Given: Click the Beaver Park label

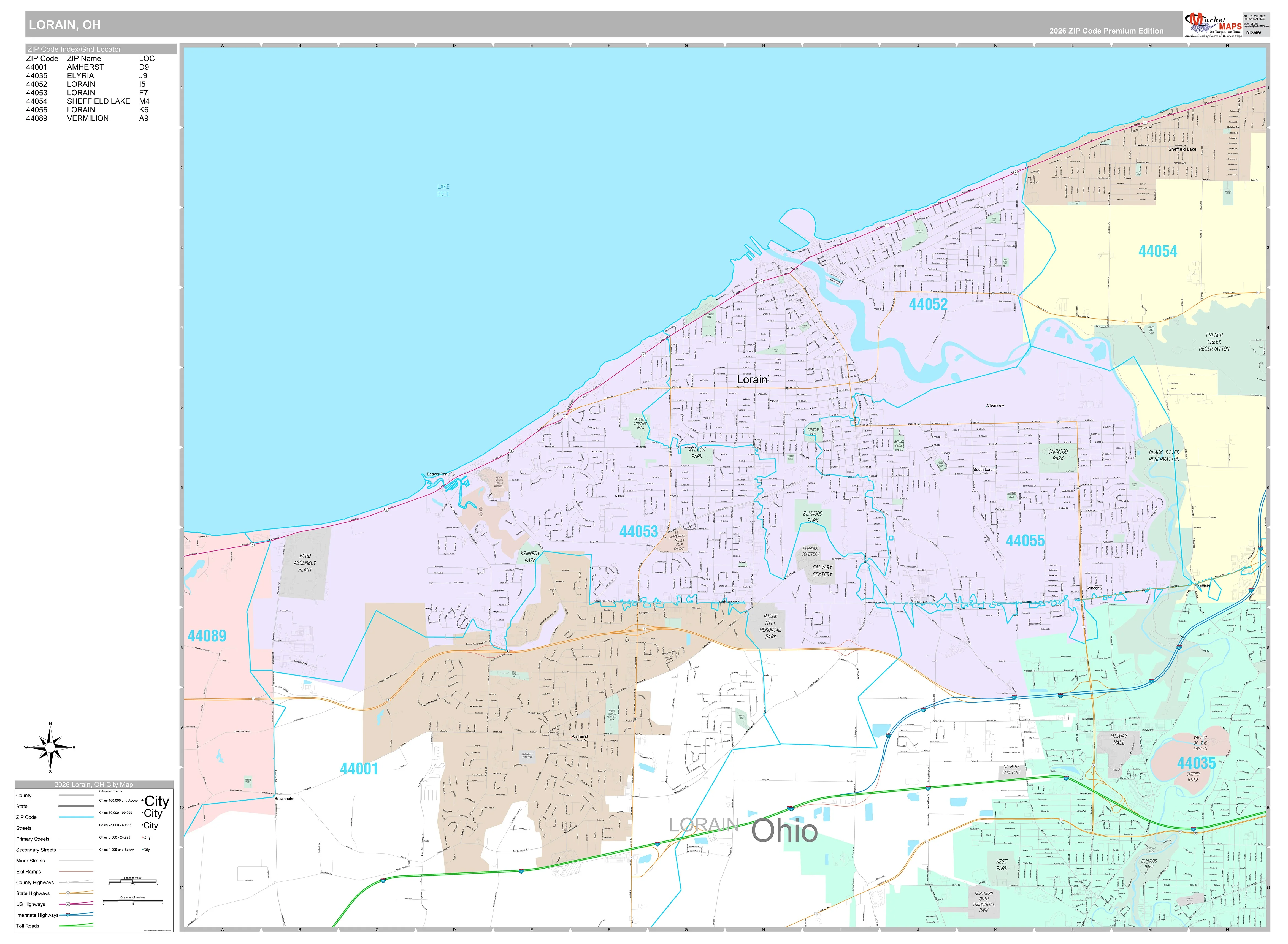Looking at the screenshot, I should [x=438, y=474].
